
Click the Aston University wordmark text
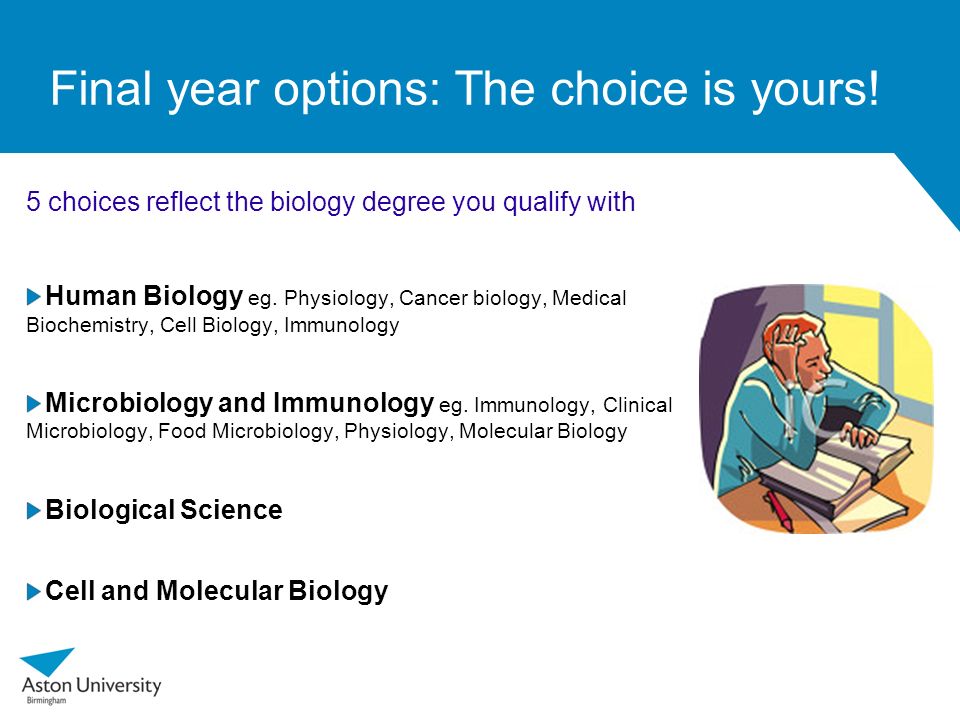coord(92,685)
